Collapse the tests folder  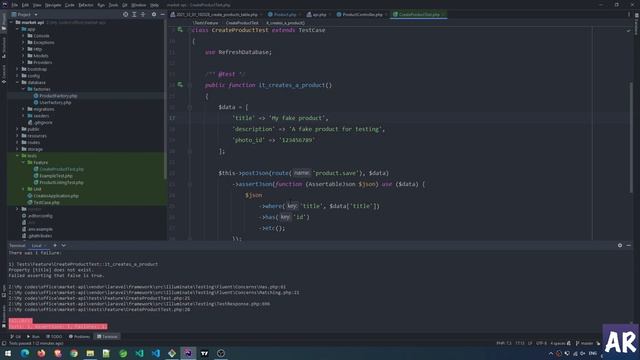18,156
